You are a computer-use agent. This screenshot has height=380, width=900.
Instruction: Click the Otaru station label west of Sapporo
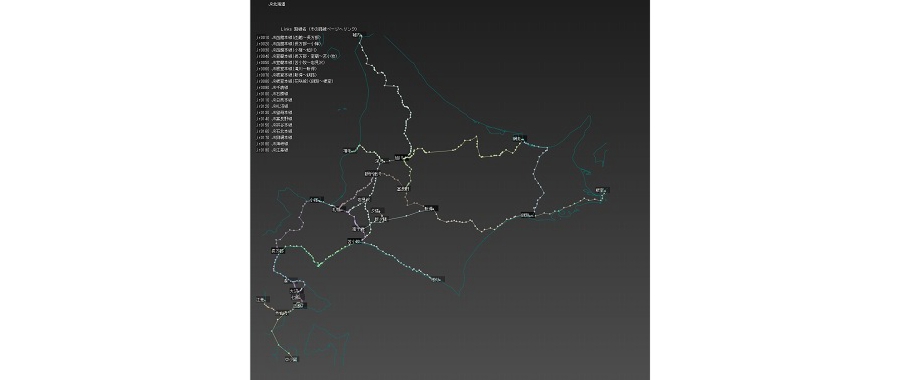(315, 200)
